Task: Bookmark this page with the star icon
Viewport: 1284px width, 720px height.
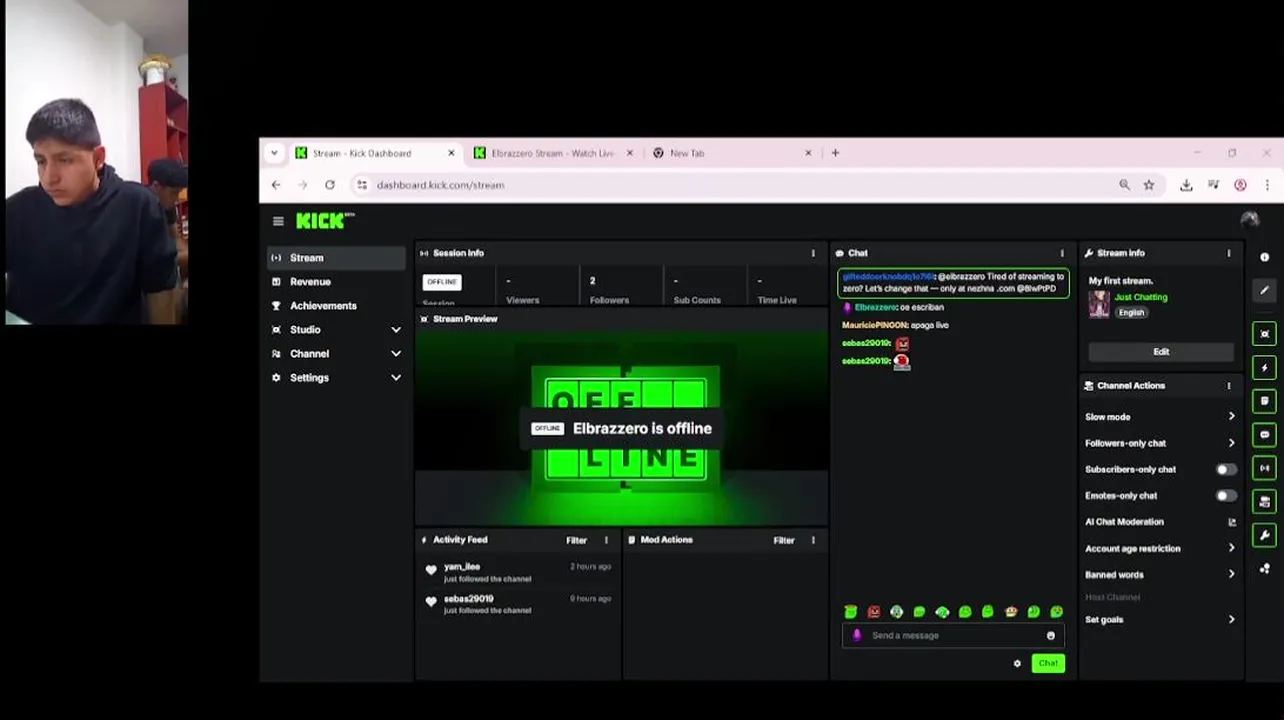Action: point(1149,185)
